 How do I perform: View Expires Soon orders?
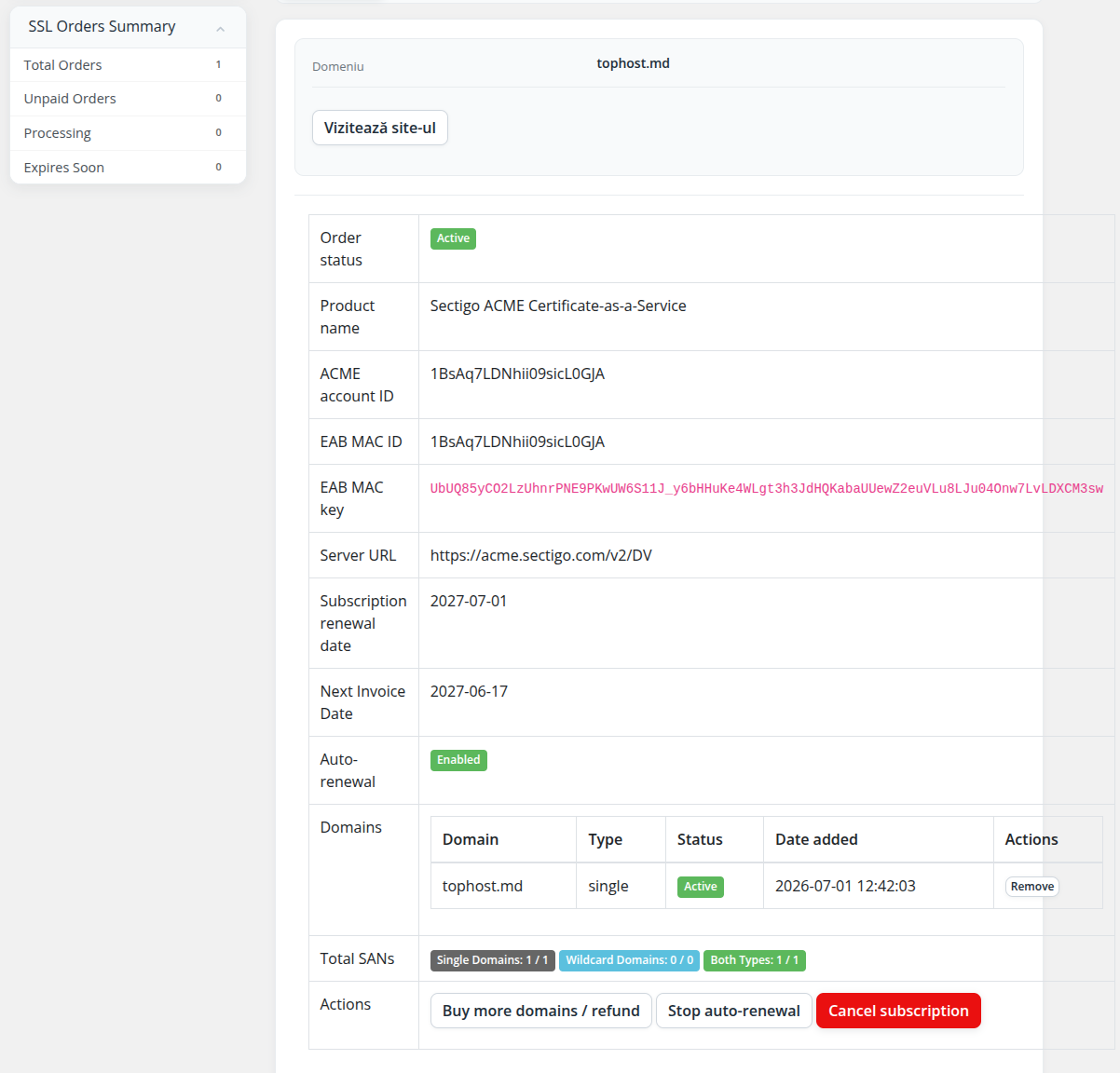pos(128,168)
